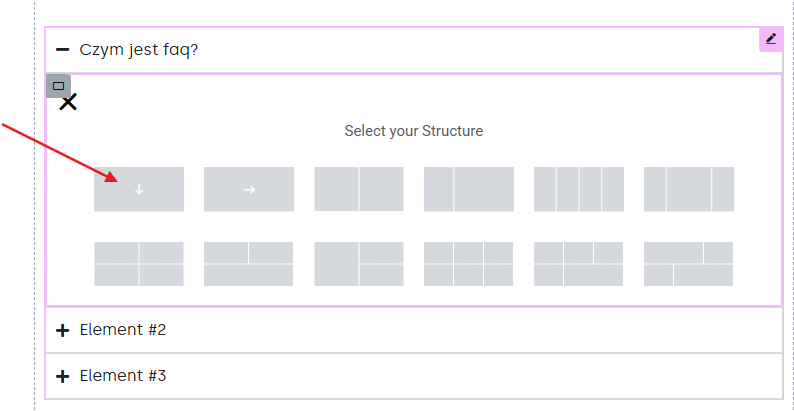This screenshot has width=794, height=411.
Task: Choose the three-by-two grid structure
Action: point(469,264)
